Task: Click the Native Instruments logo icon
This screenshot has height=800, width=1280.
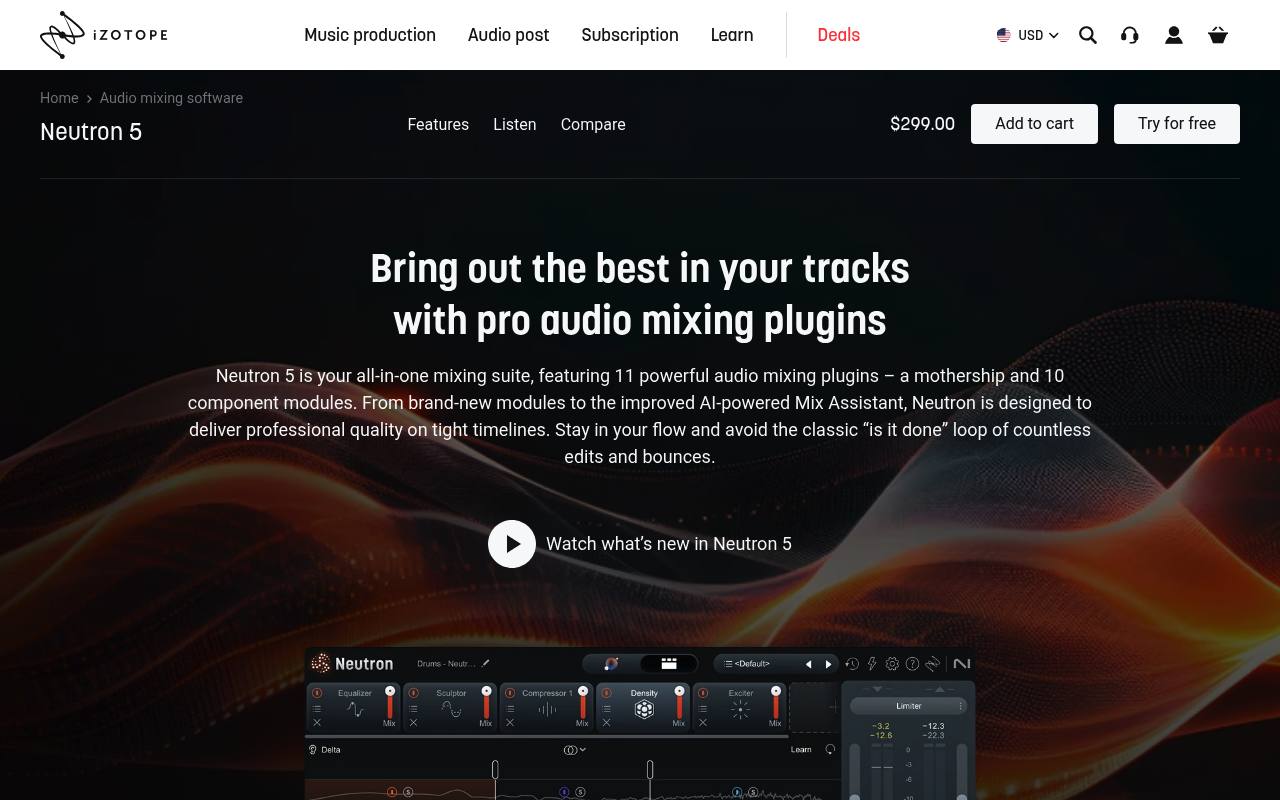Action: pos(962,664)
